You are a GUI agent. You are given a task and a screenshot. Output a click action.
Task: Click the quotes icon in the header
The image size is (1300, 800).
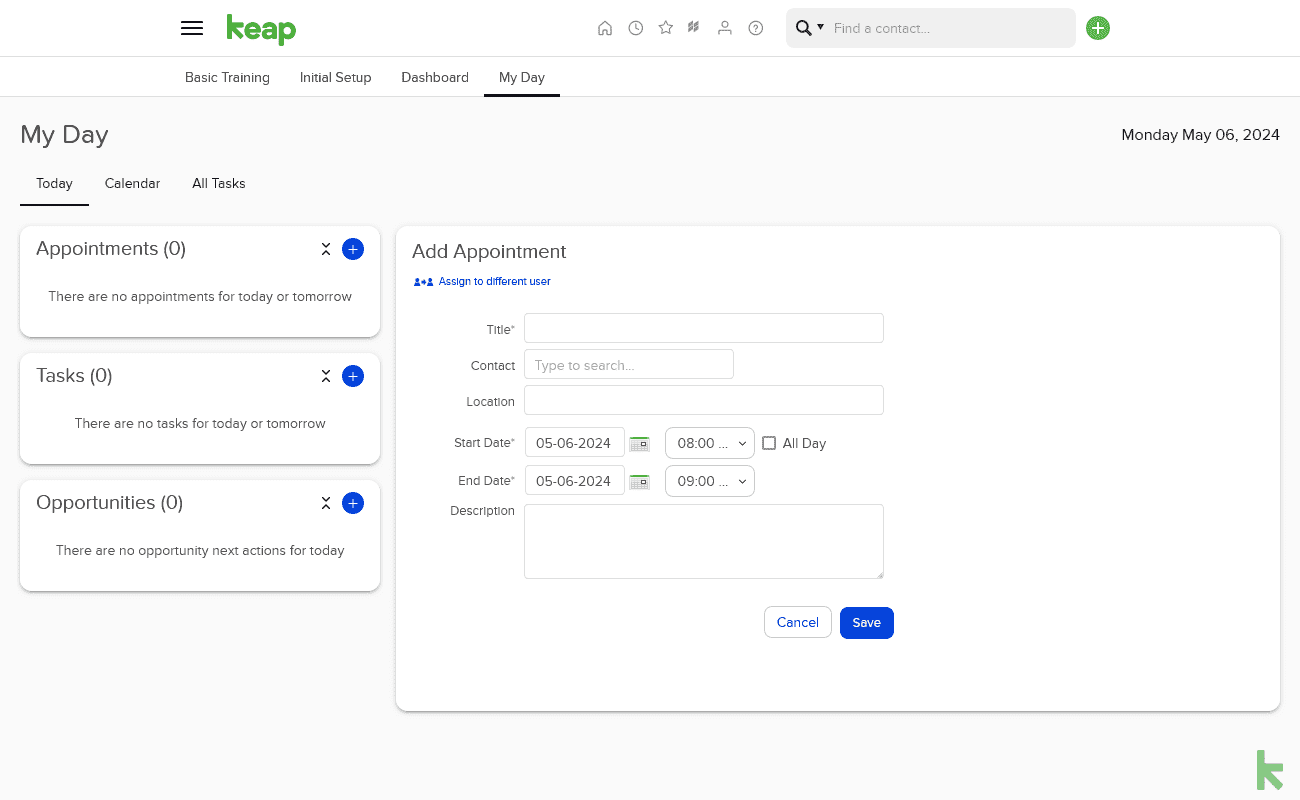(693, 28)
